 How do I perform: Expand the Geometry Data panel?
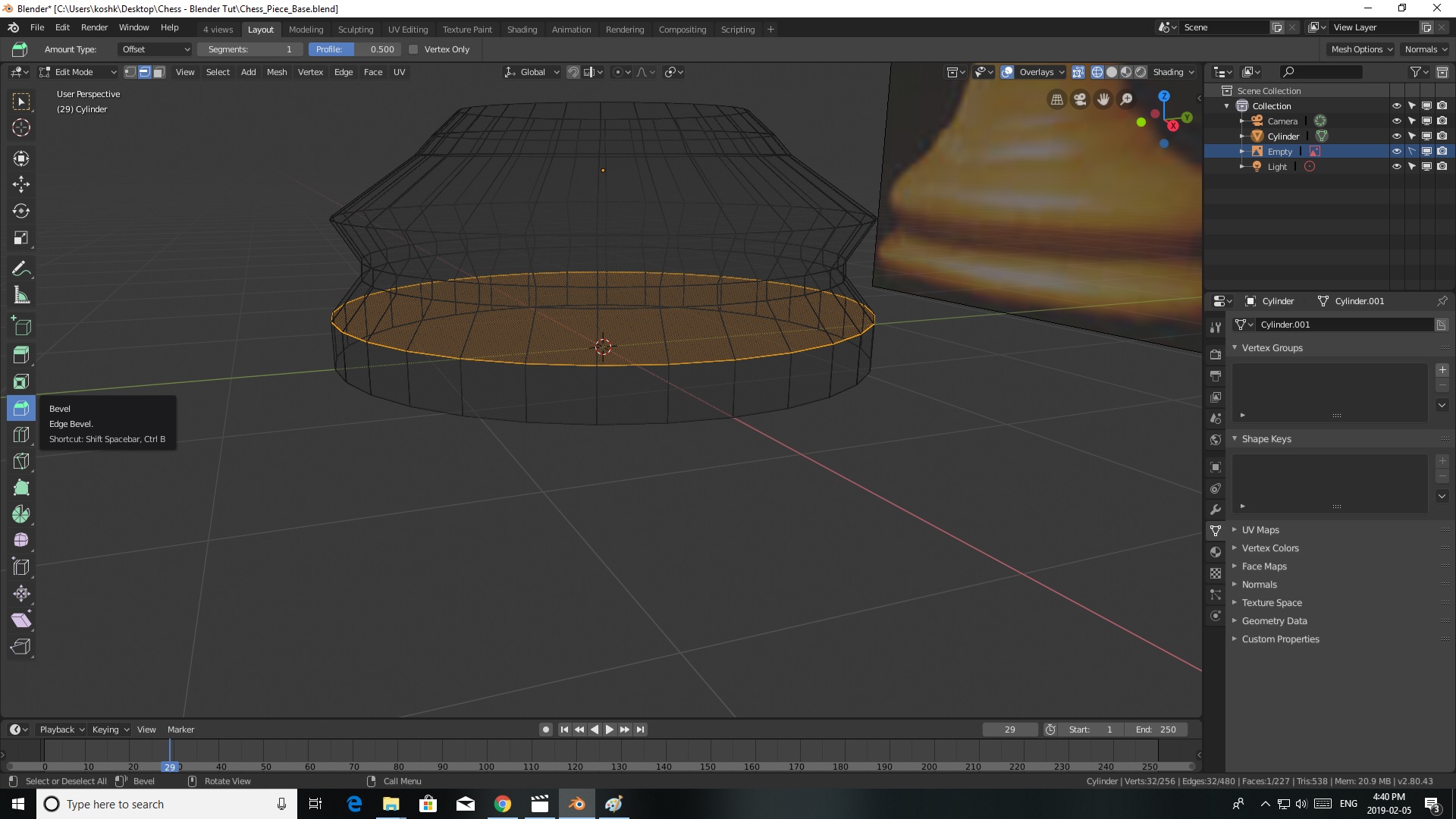tap(1274, 621)
